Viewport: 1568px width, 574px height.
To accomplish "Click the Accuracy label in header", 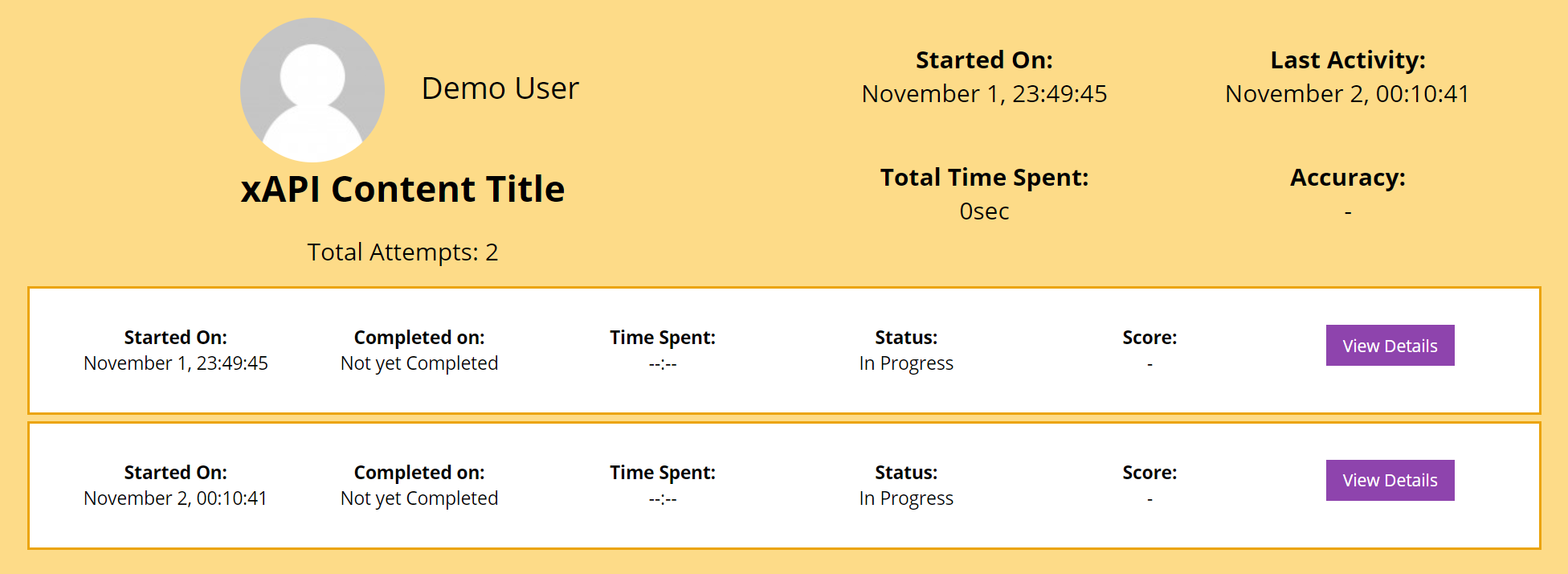I will (x=1347, y=178).
